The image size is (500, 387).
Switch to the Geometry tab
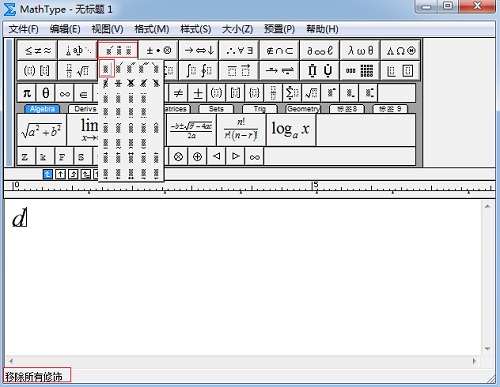(x=303, y=109)
